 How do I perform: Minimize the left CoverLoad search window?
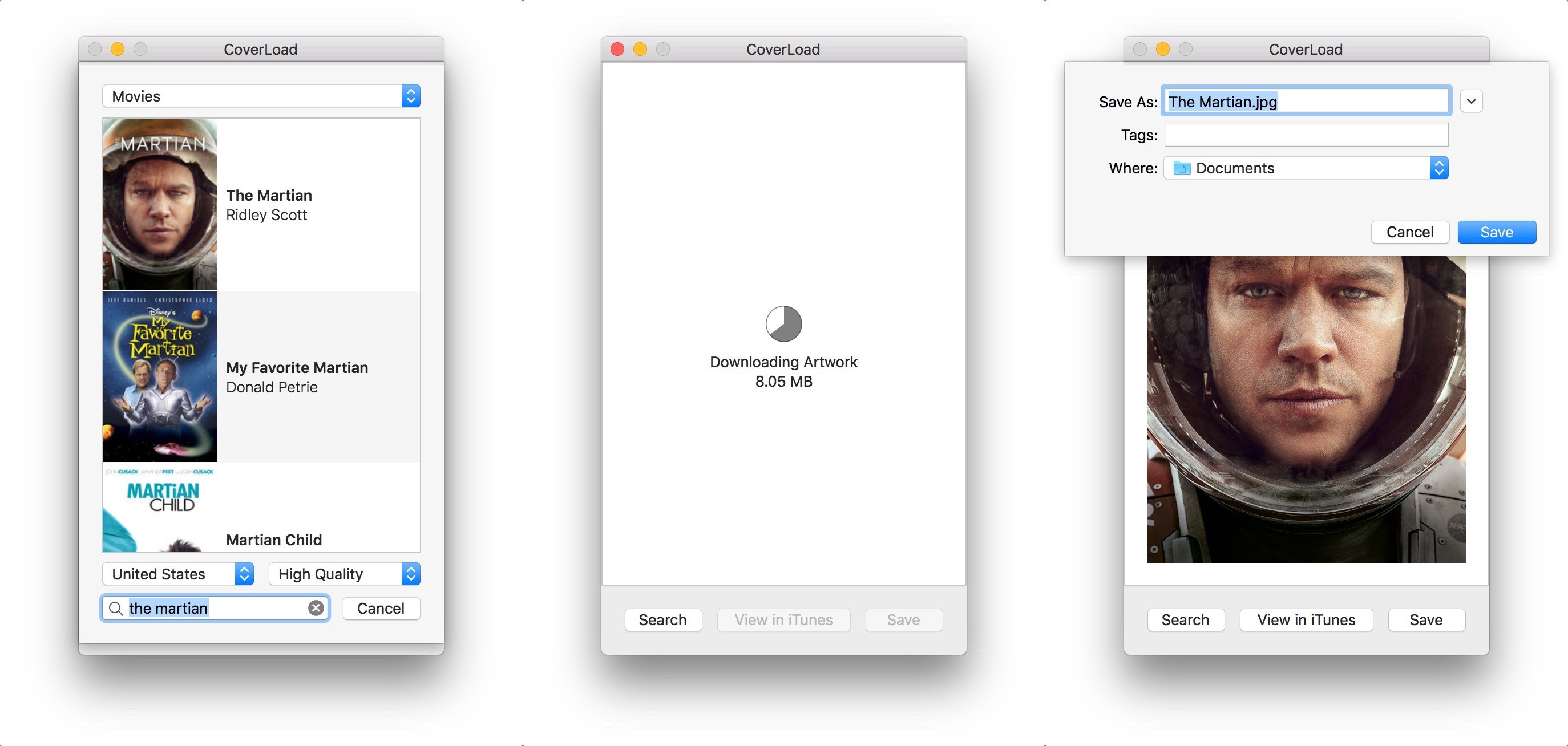pos(118,49)
